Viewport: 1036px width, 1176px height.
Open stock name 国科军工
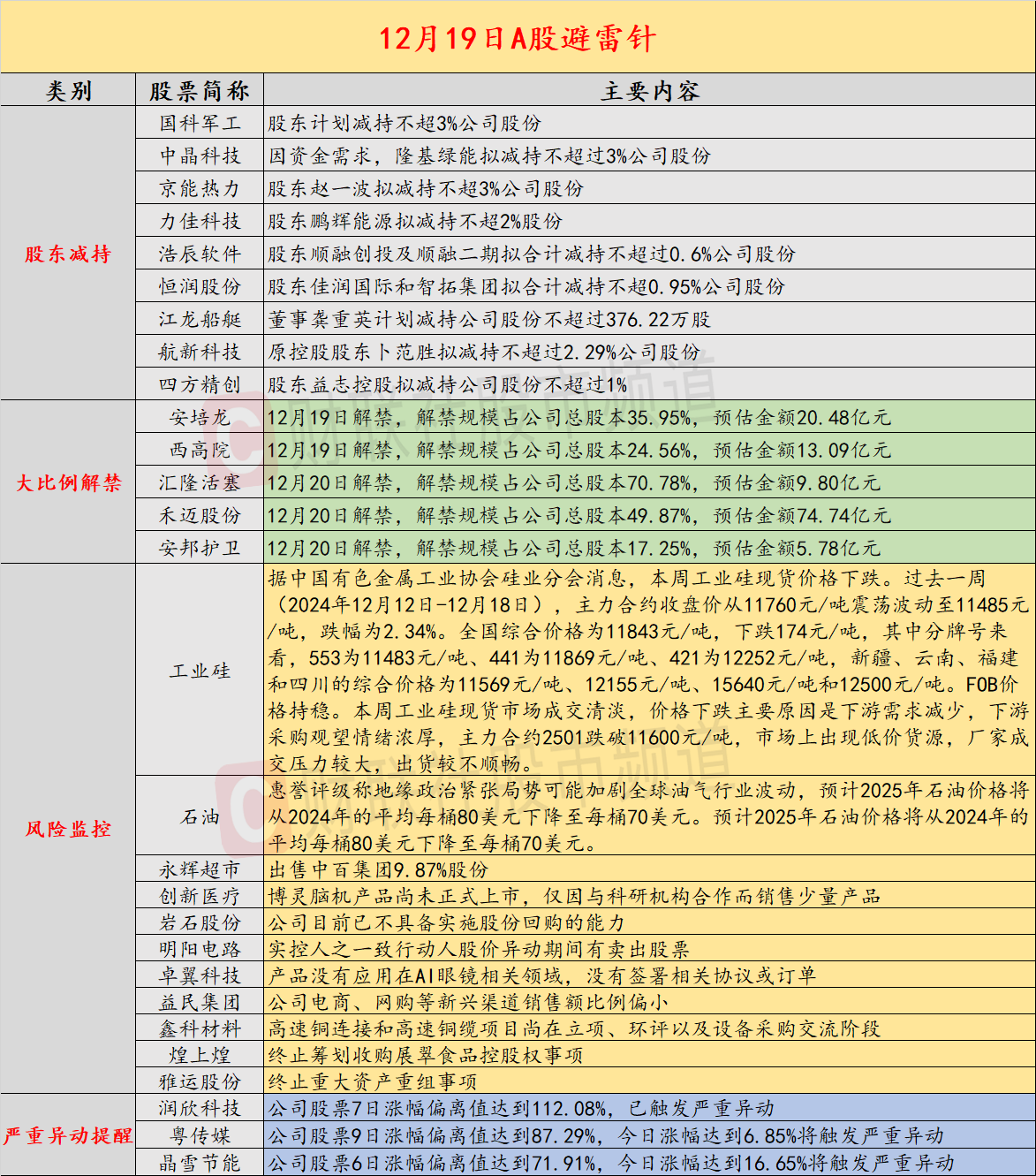pos(200,124)
